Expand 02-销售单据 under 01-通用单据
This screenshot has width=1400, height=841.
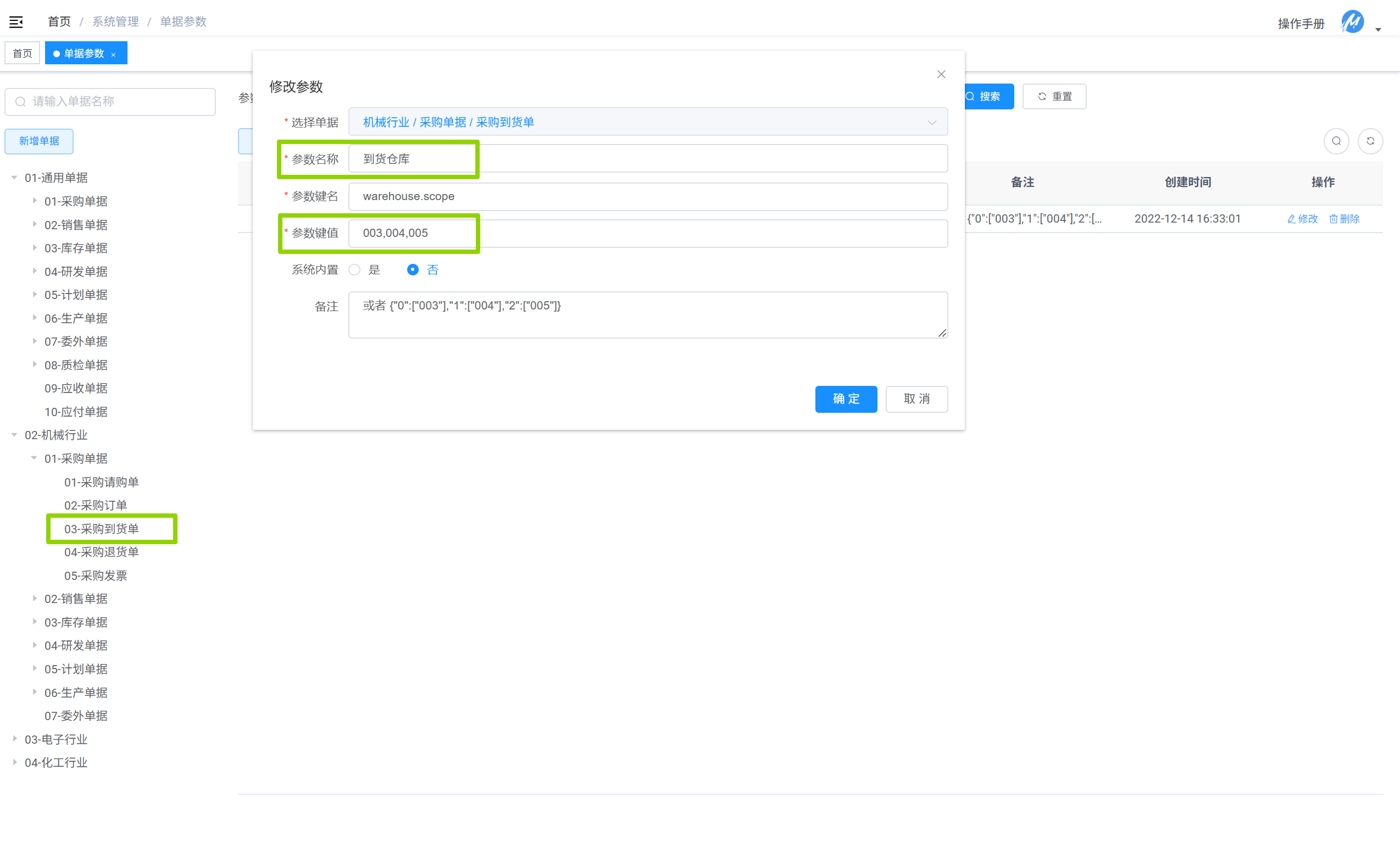coord(34,224)
